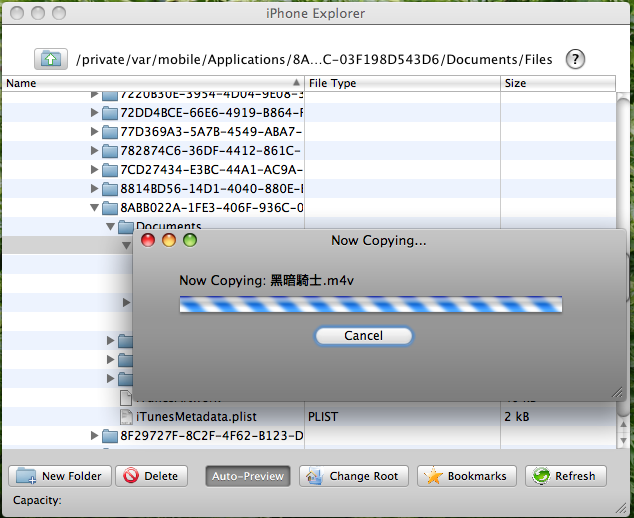Click the current path text
This screenshot has height=518, width=634.
pyautogui.click(x=314, y=59)
